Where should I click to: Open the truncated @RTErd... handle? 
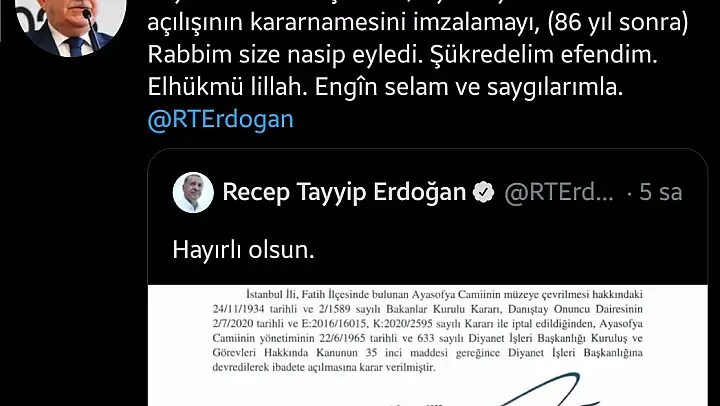pyautogui.click(x=559, y=192)
